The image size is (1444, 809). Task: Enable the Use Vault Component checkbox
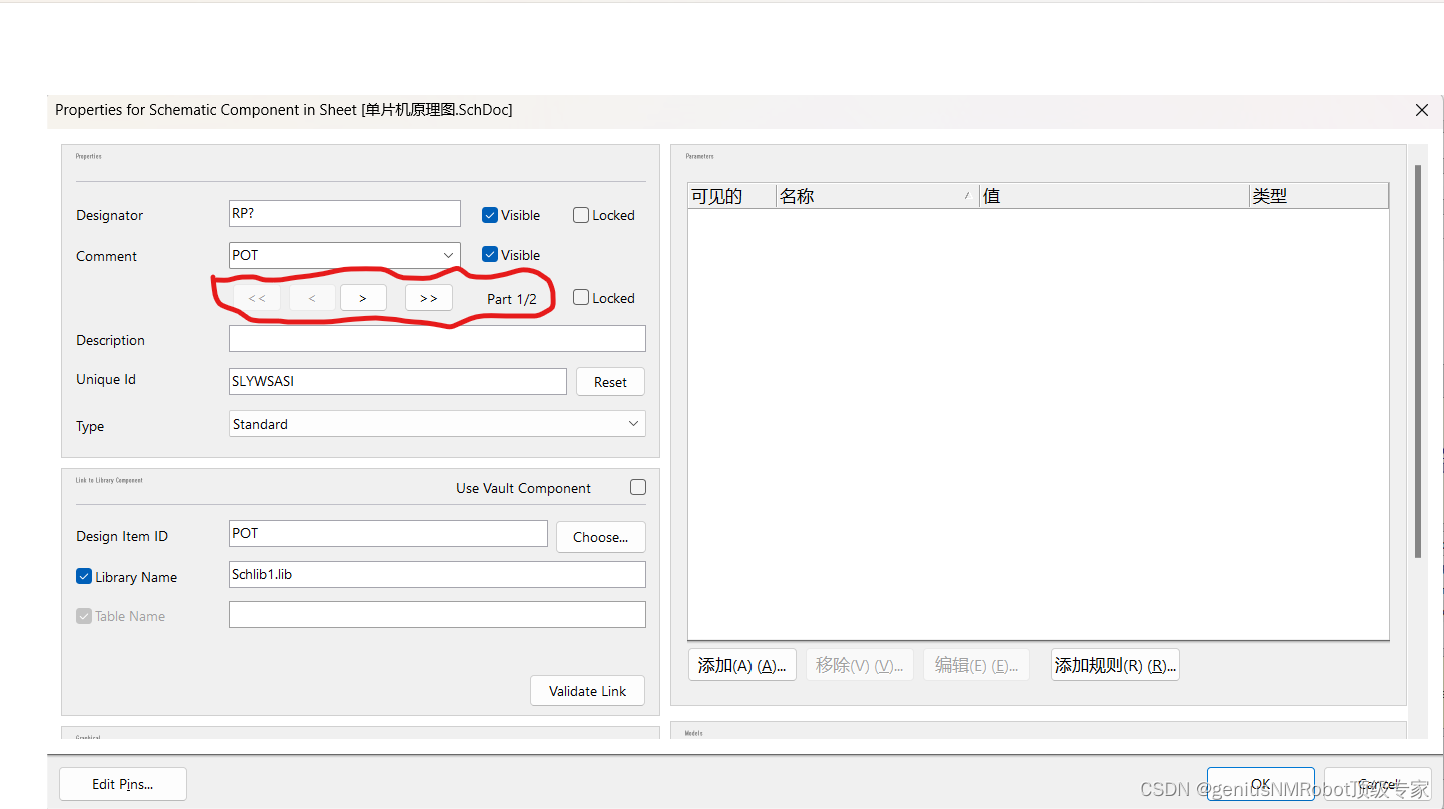637,487
